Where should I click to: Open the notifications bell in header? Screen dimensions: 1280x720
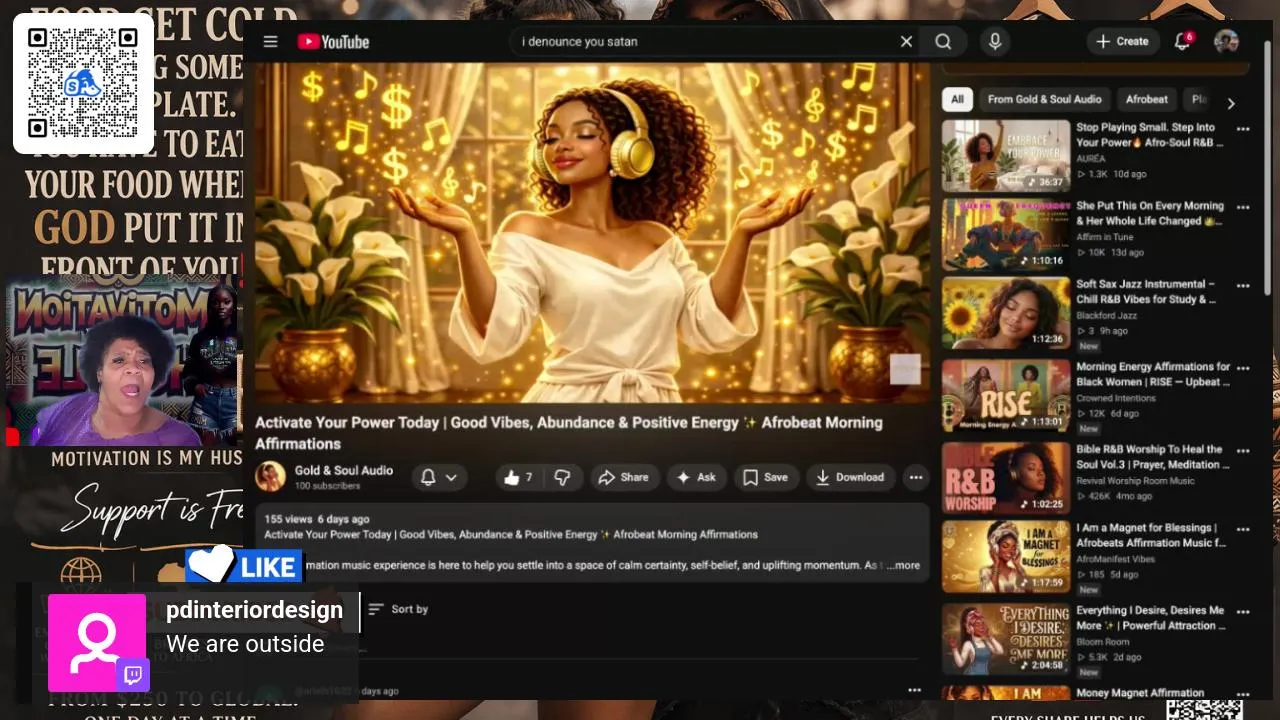[x=1182, y=41]
